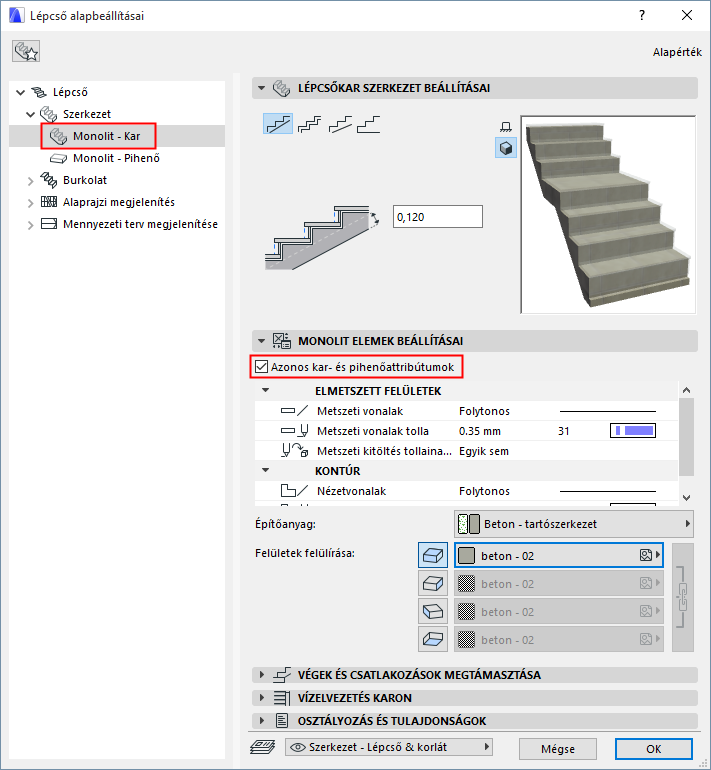Click the Beton - tartószerkezet material swatch
This screenshot has width=711, height=770.
pyautogui.click(x=468, y=524)
